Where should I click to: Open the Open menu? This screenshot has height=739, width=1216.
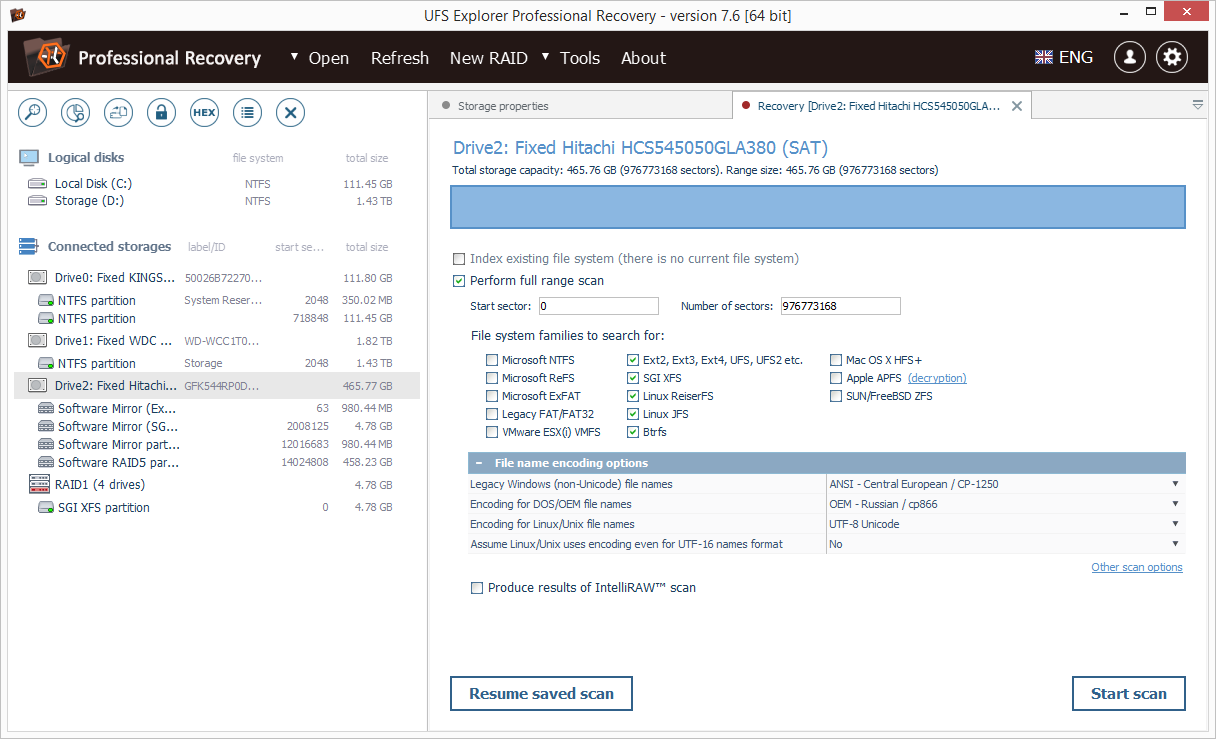(x=329, y=58)
